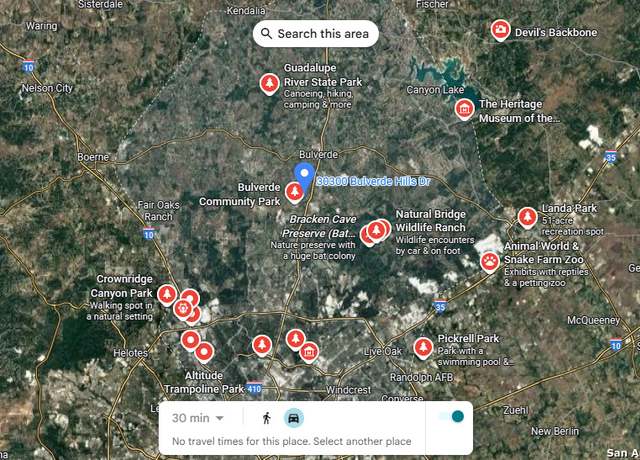Click the Devil's Backbone label

[556, 33]
